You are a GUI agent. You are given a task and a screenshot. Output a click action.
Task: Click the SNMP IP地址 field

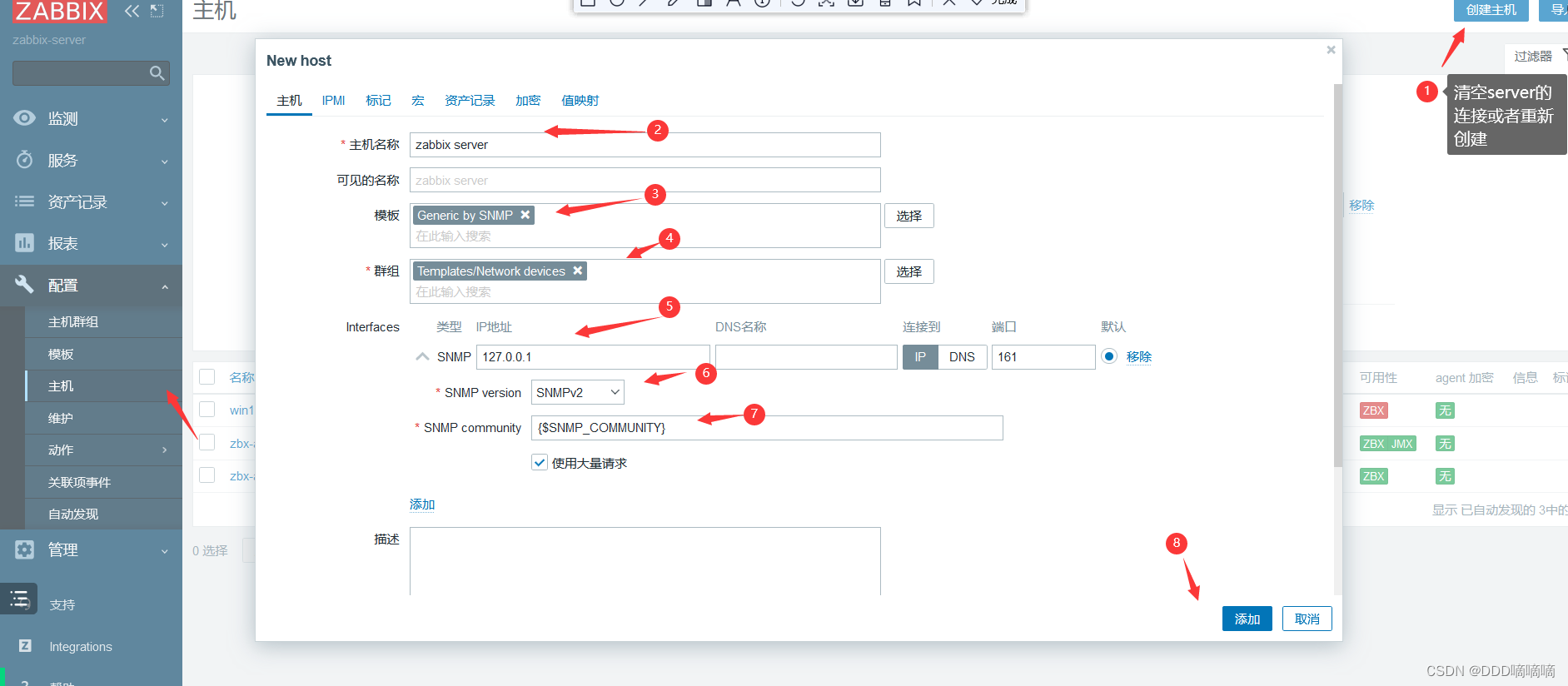click(x=593, y=357)
